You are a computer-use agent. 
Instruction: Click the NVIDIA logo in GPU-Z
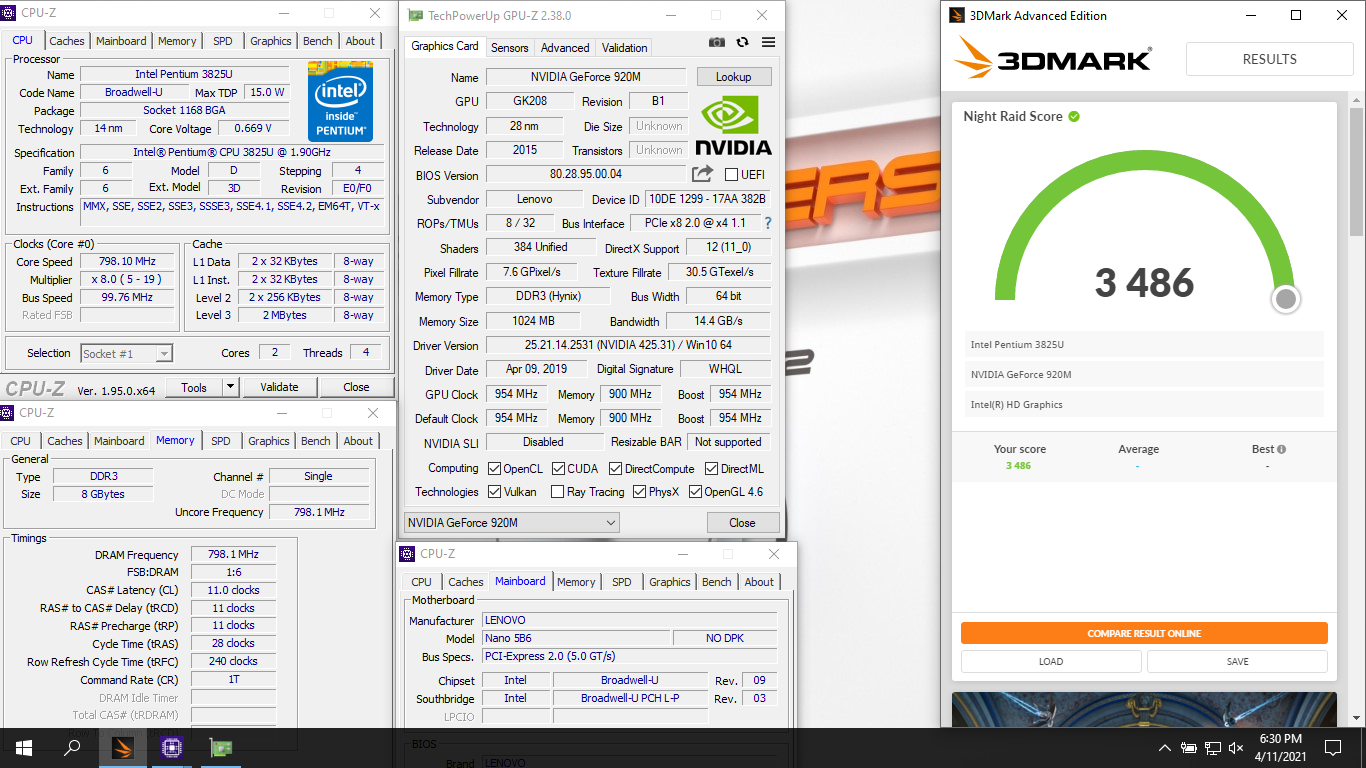pyautogui.click(x=734, y=125)
